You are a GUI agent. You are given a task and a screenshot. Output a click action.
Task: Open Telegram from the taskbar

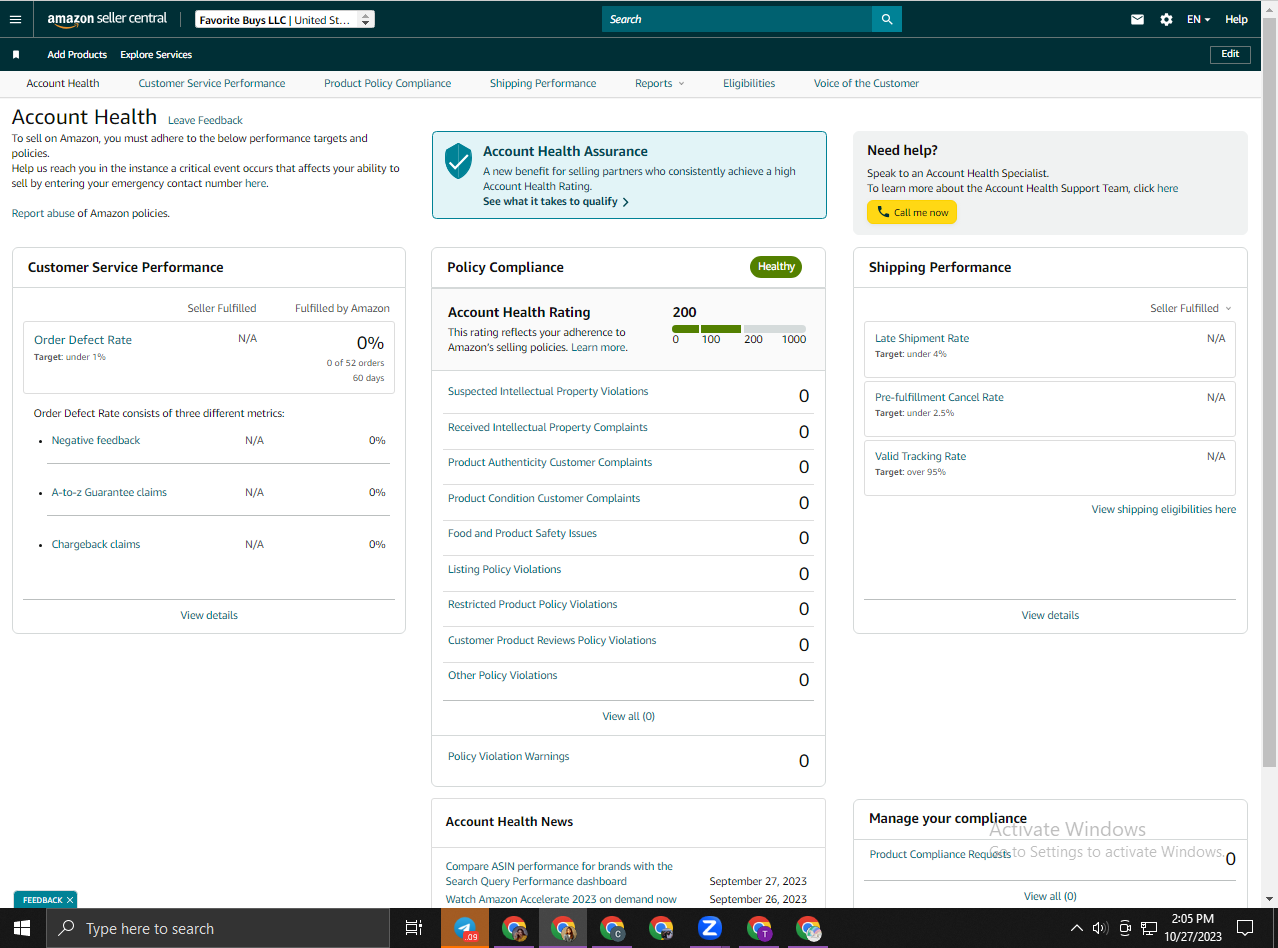coord(465,928)
